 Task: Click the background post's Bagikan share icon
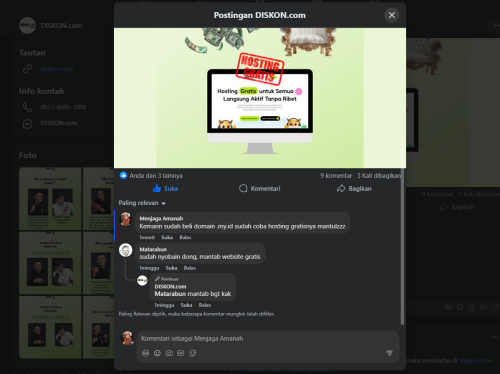tap(444, 207)
